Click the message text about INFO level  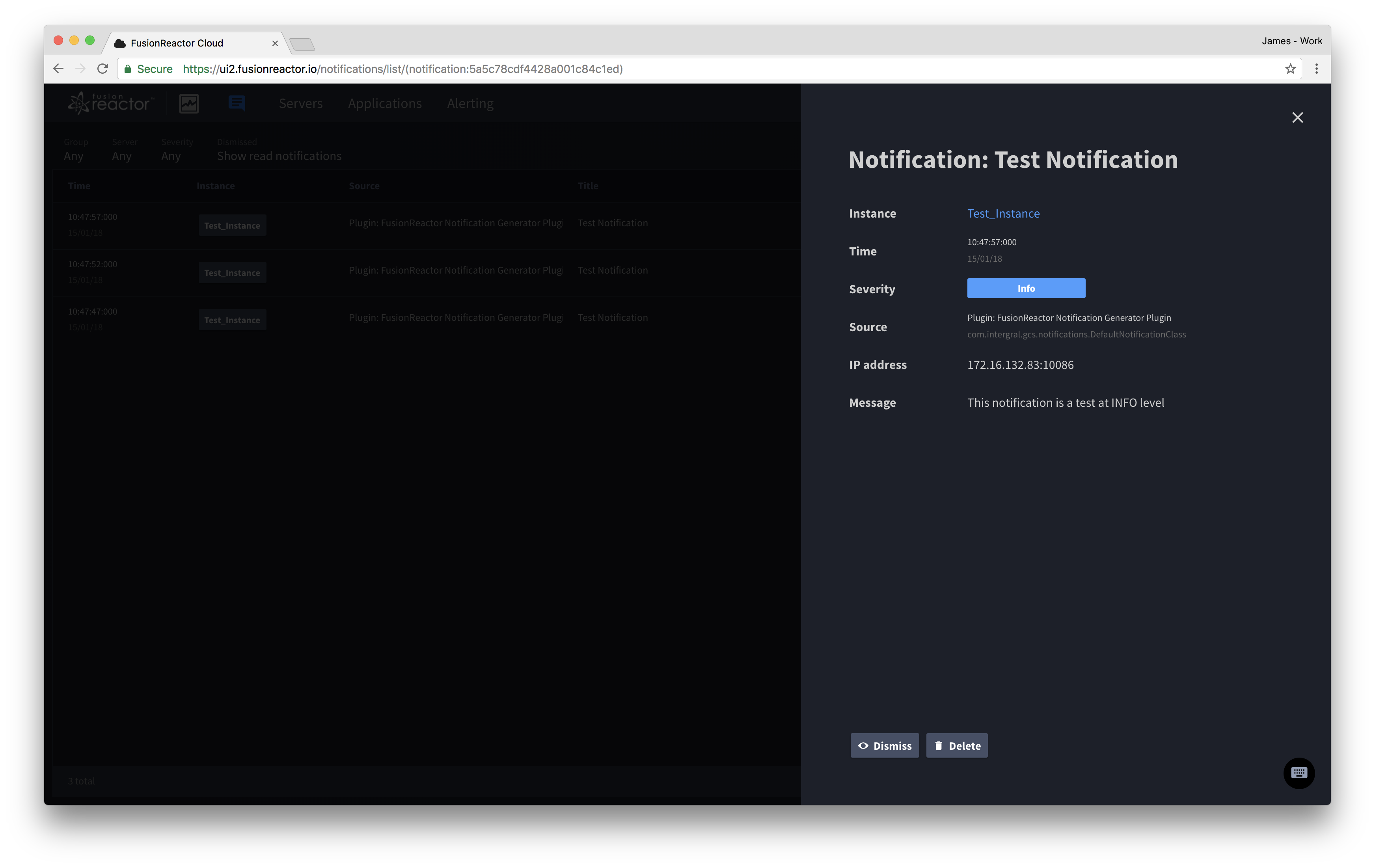pos(1066,402)
